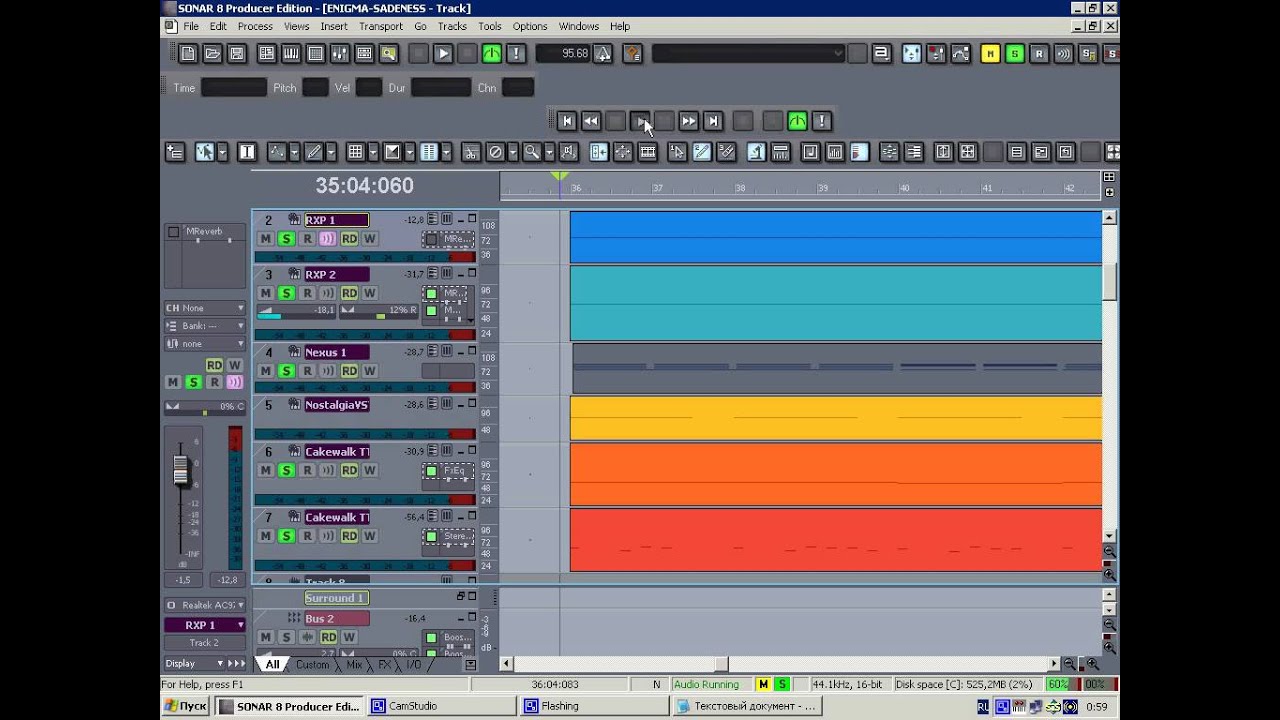Image resolution: width=1280 pixels, height=720 pixels.
Task: Toggle the MReverb checkbox in the inspector
Action: (173, 232)
